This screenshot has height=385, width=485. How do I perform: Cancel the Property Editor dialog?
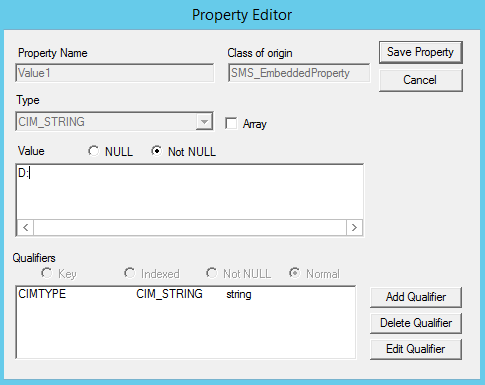pos(421,80)
